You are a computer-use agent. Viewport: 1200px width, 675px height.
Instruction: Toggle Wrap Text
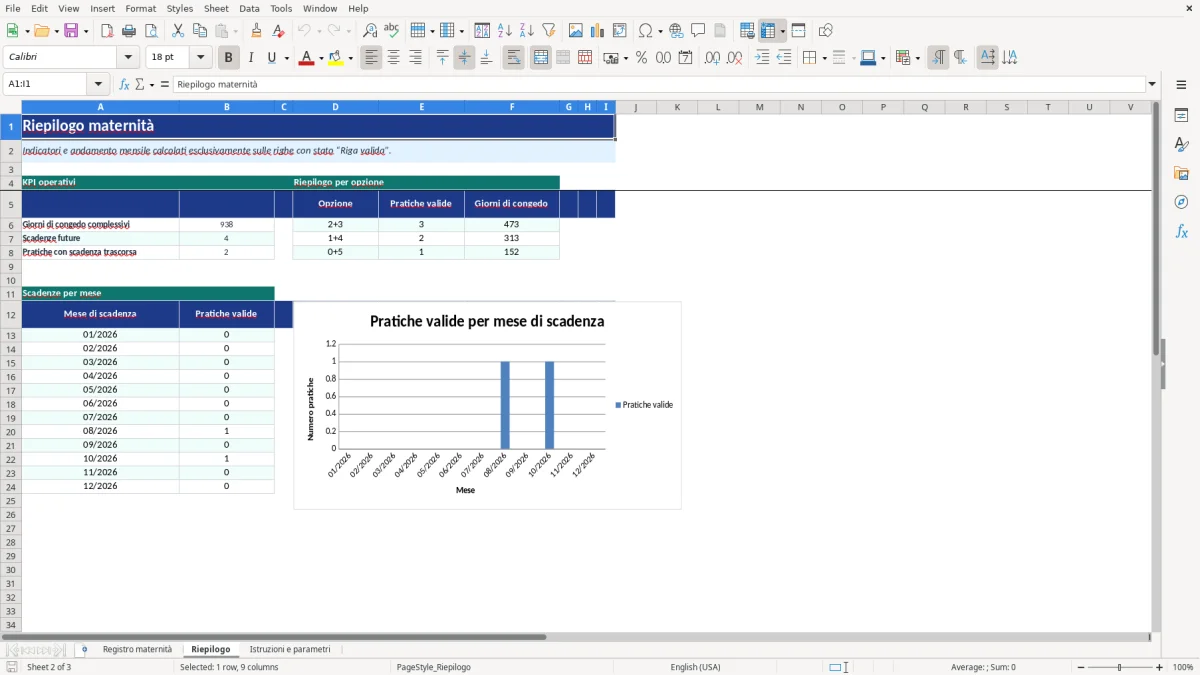pyautogui.click(x=514, y=58)
